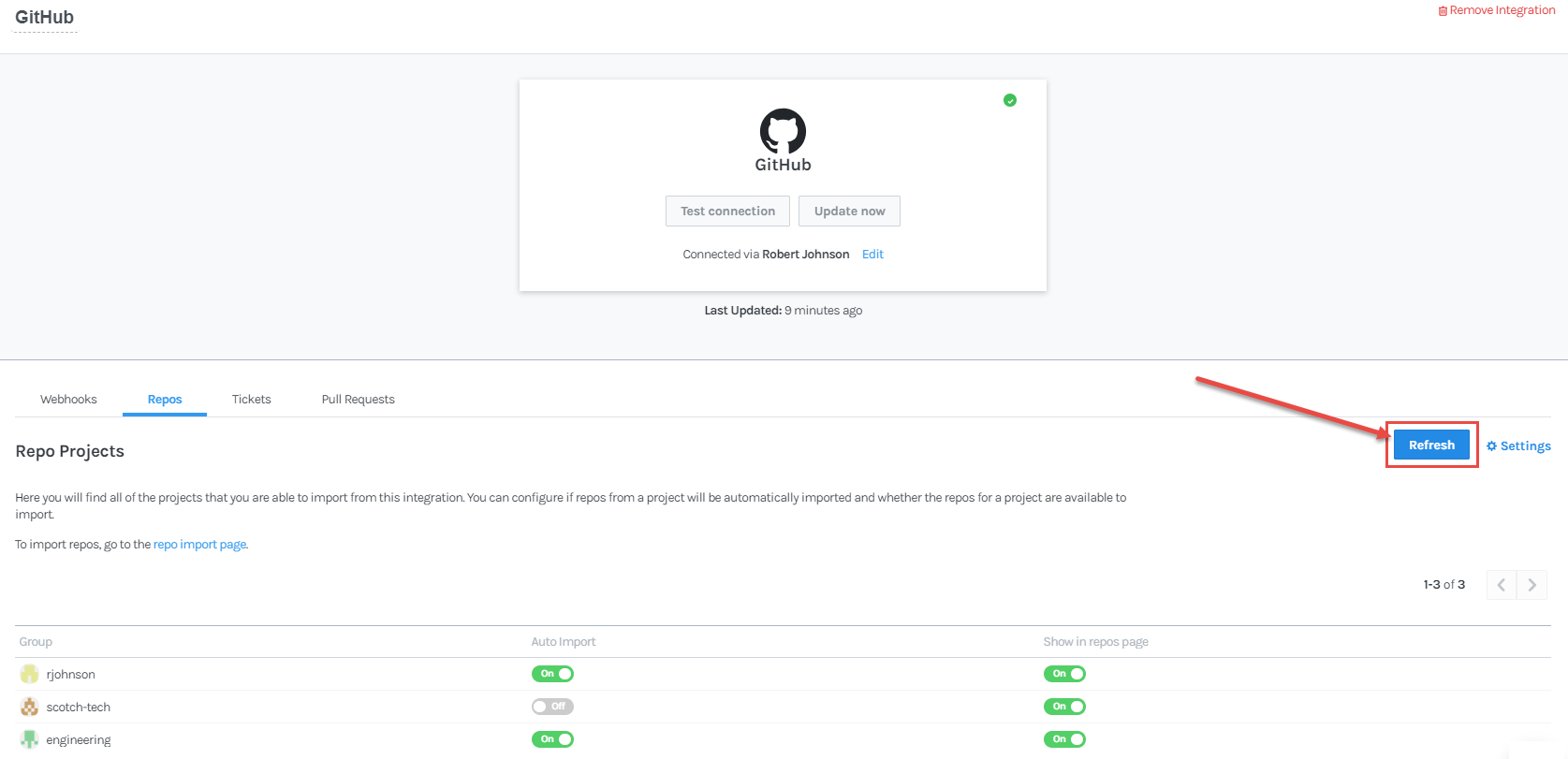Click the Repo Projects heading
This screenshot has height=759, width=1568.
point(70,451)
